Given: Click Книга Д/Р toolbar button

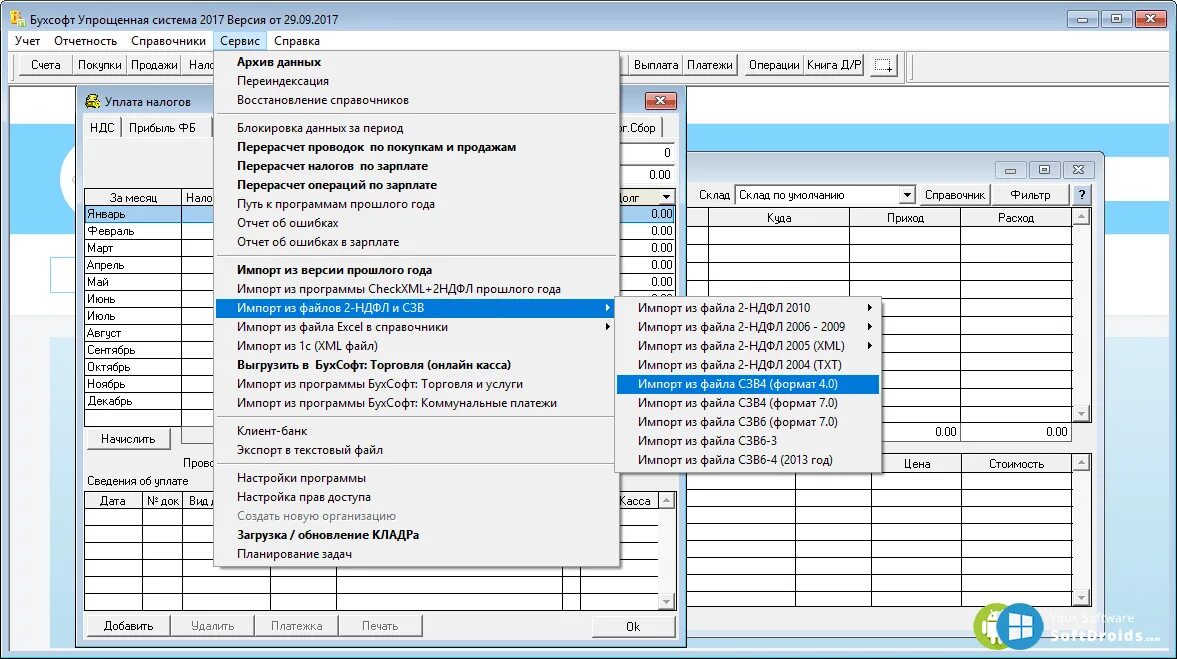Looking at the screenshot, I should [x=835, y=65].
